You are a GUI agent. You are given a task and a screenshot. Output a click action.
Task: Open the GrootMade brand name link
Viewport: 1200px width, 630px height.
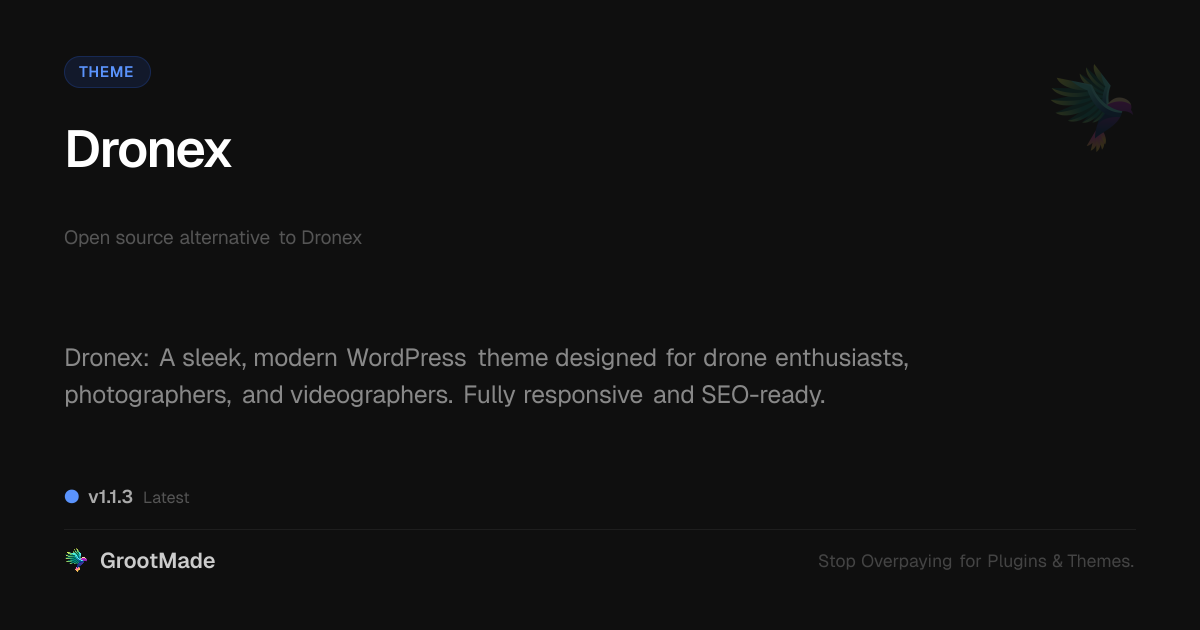pos(158,560)
